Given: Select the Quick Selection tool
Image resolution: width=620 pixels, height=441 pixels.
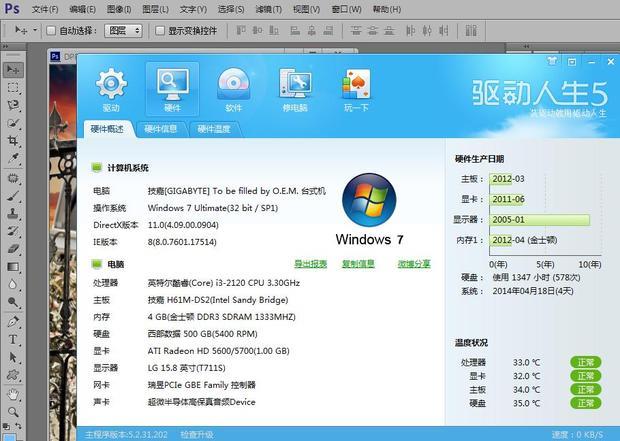Looking at the screenshot, I should coord(13,123).
